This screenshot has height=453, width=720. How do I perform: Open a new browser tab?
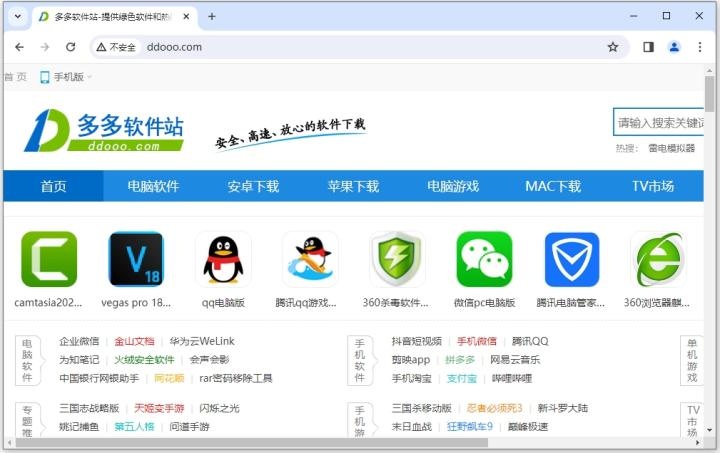point(212,17)
